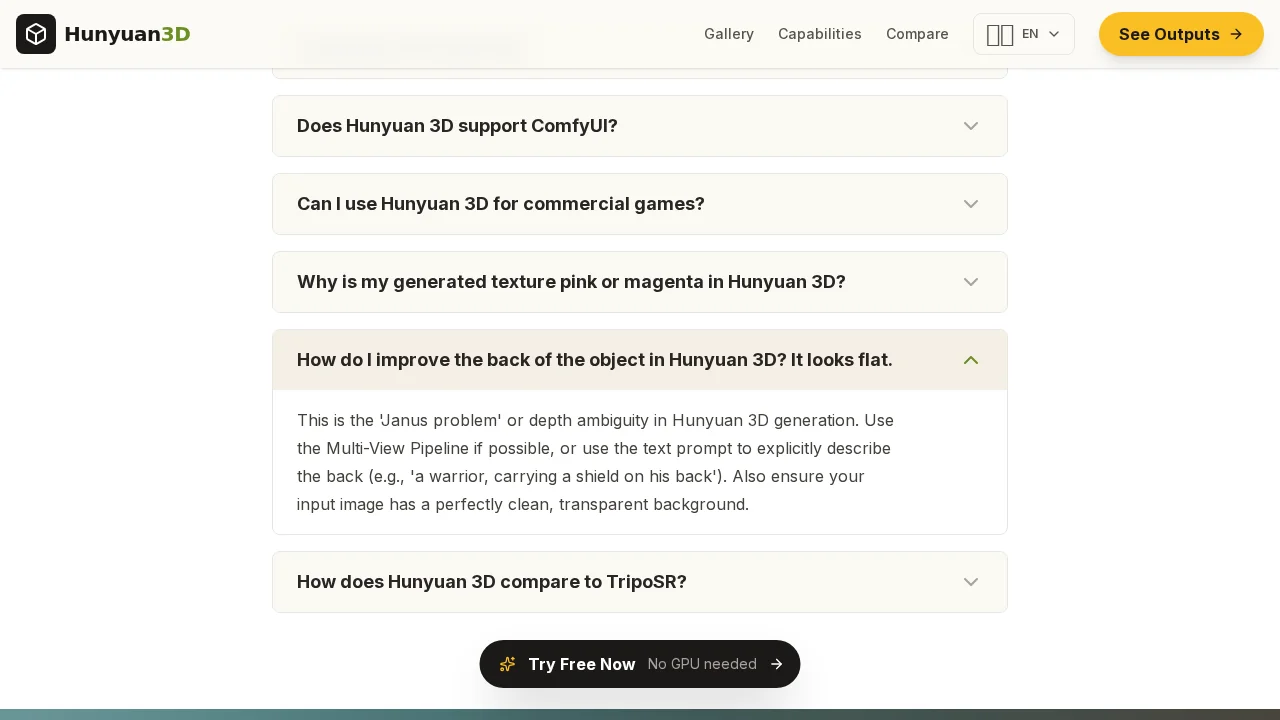Expand the TripoSR comparison chevron
The height and width of the screenshot is (720, 1280).
click(970, 582)
